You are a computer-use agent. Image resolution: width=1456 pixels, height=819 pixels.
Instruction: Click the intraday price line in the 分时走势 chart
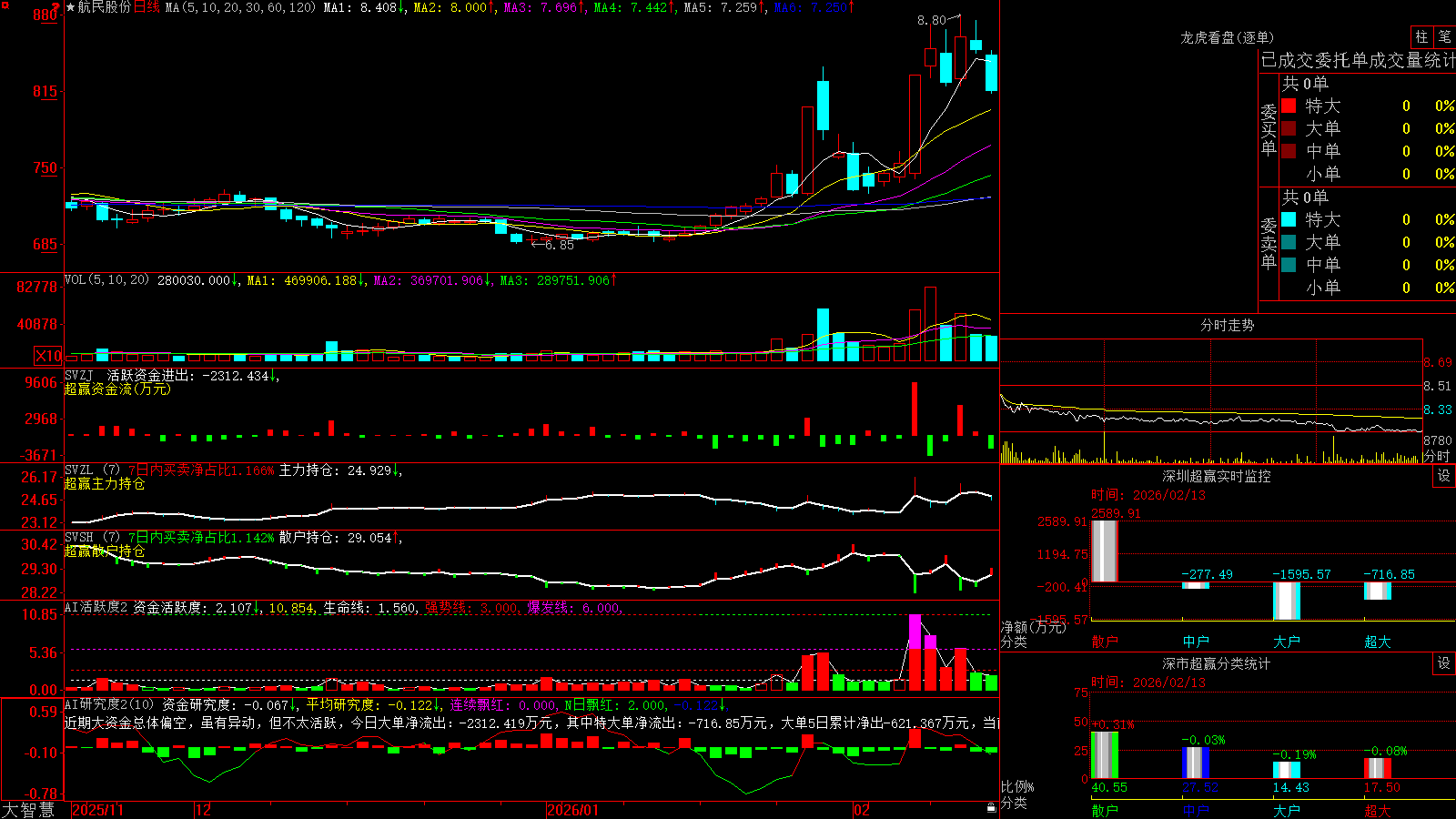pos(1210,418)
